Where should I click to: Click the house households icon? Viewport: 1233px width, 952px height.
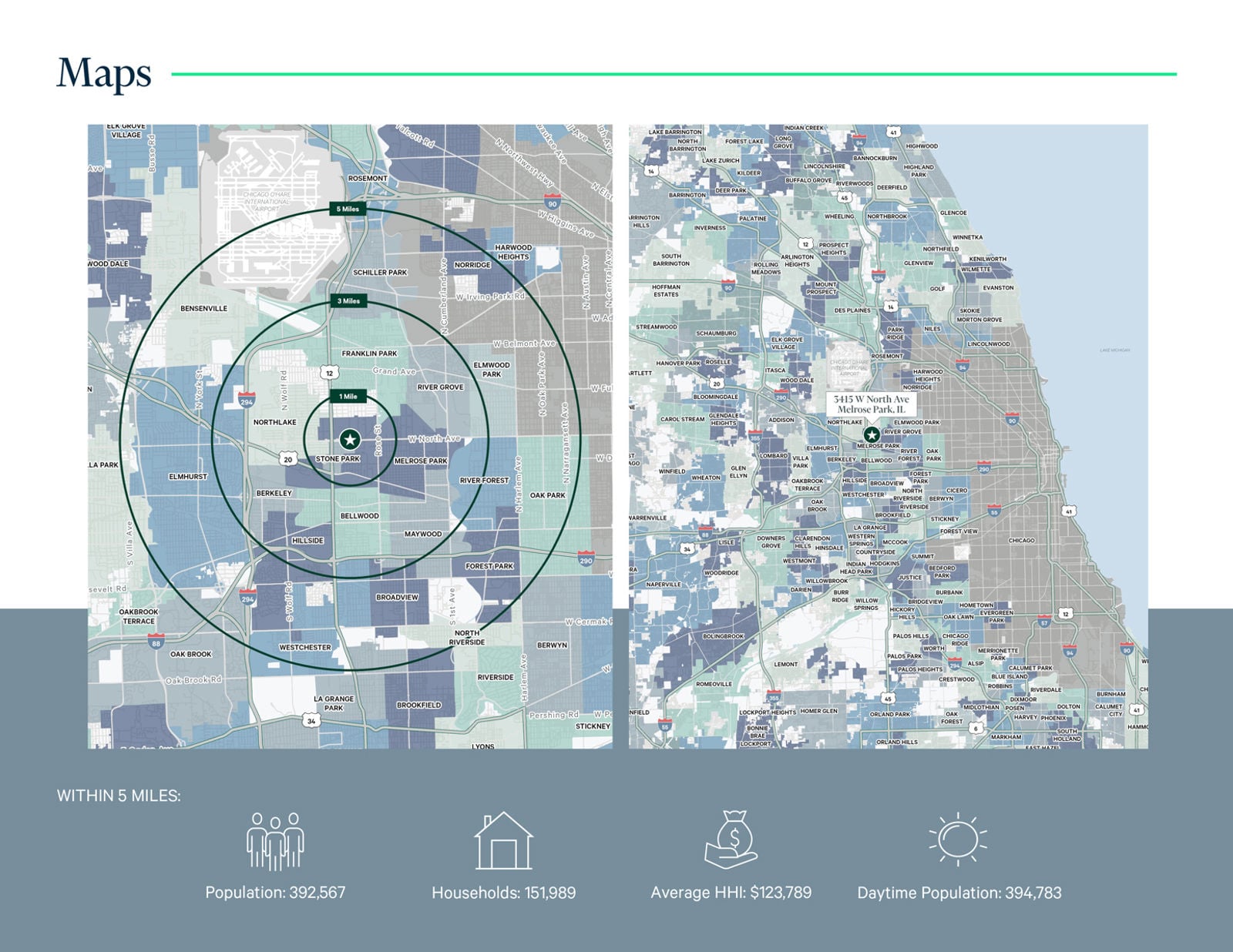click(x=503, y=841)
